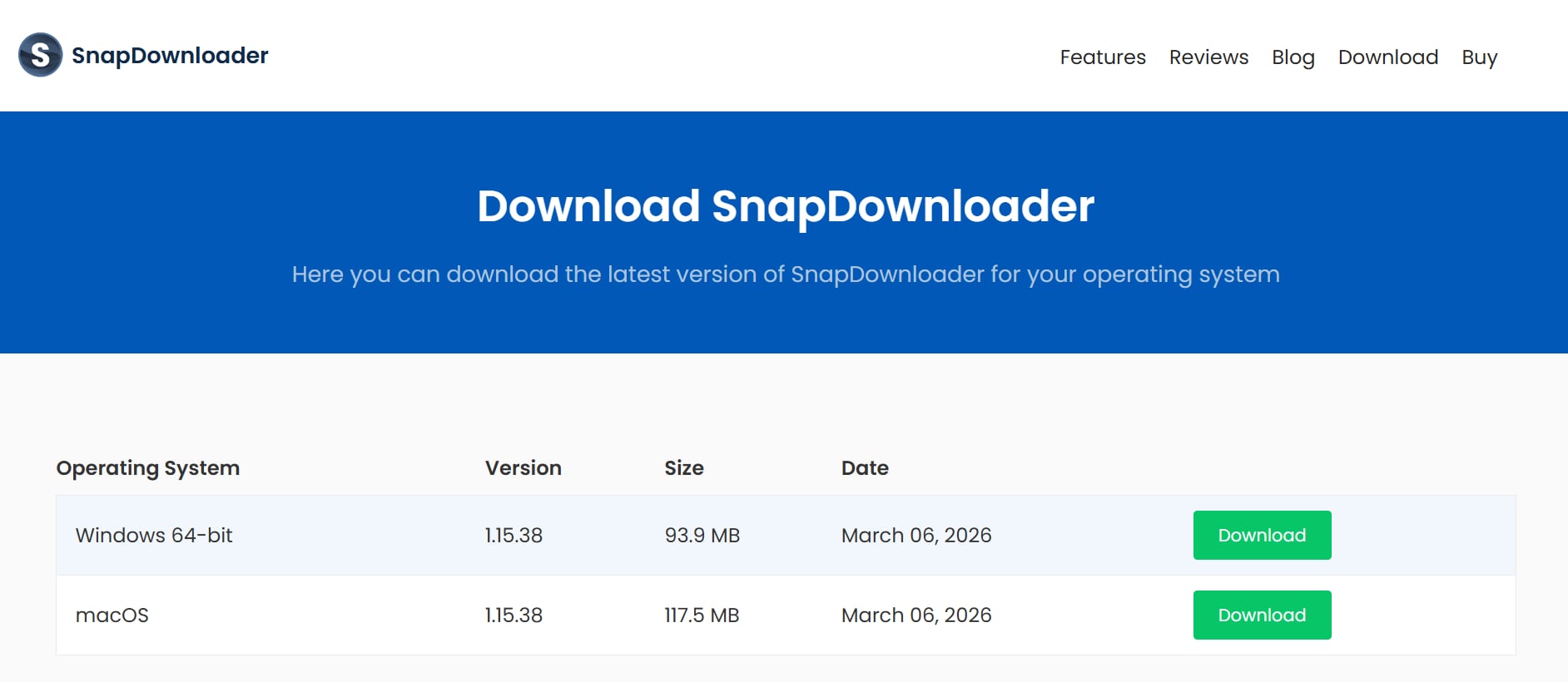Viewport: 1568px width, 682px height.
Task: Click the 'Here you can download the latest version' subtitle
Action: [x=786, y=274]
